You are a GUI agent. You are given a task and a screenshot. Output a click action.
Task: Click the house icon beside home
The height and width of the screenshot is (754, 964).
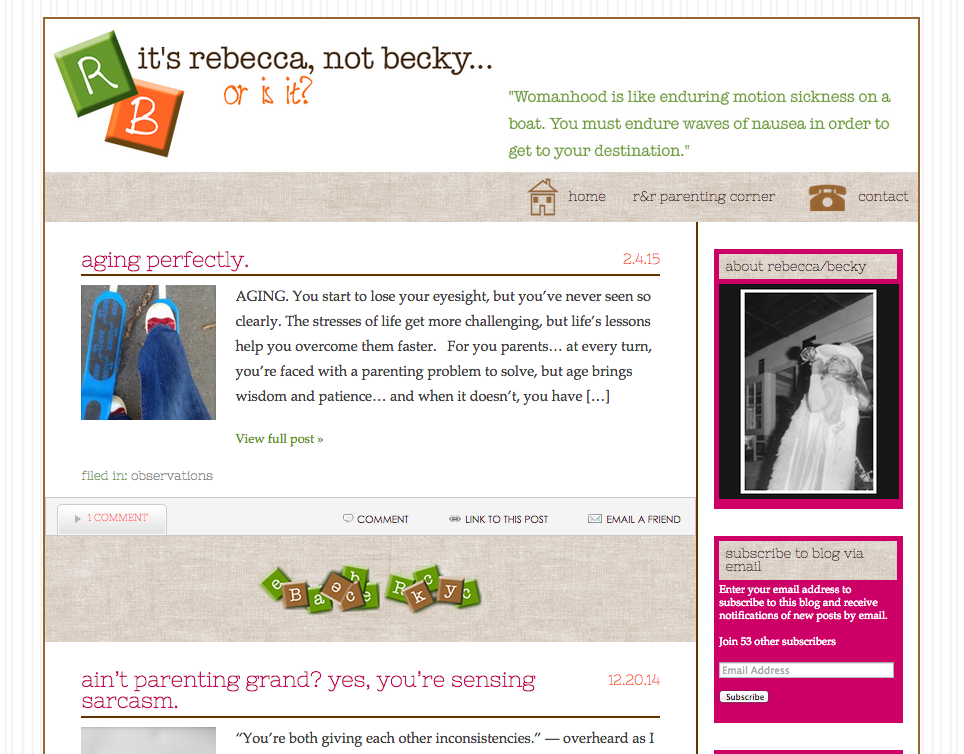coord(543,197)
